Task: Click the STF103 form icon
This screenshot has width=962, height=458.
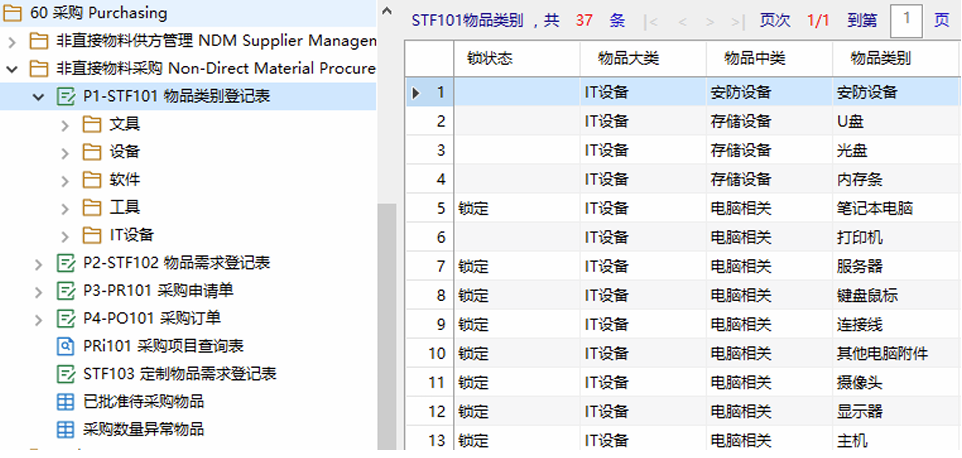Action: 66,373
